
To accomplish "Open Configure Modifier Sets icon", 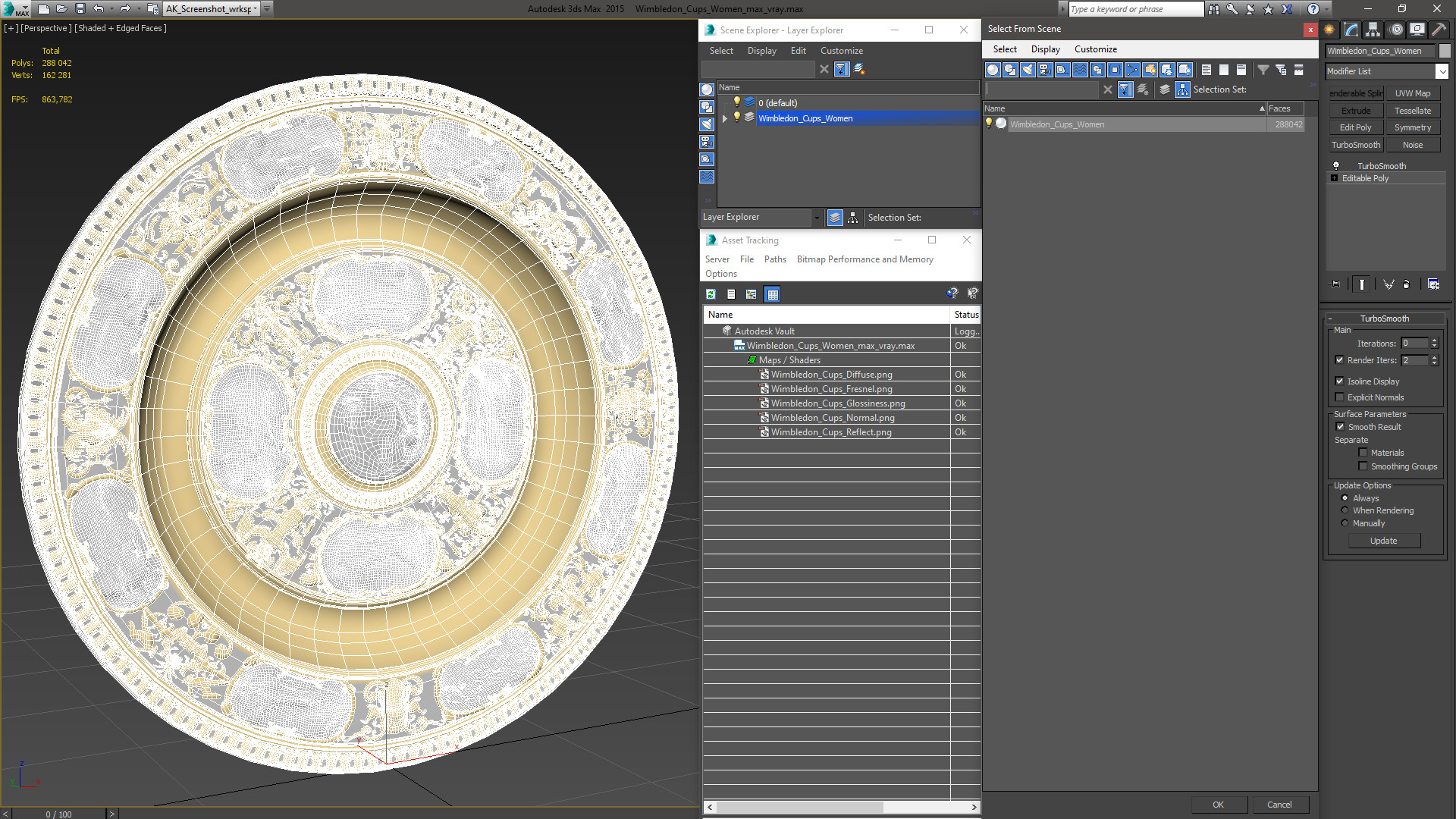I will (1433, 284).
